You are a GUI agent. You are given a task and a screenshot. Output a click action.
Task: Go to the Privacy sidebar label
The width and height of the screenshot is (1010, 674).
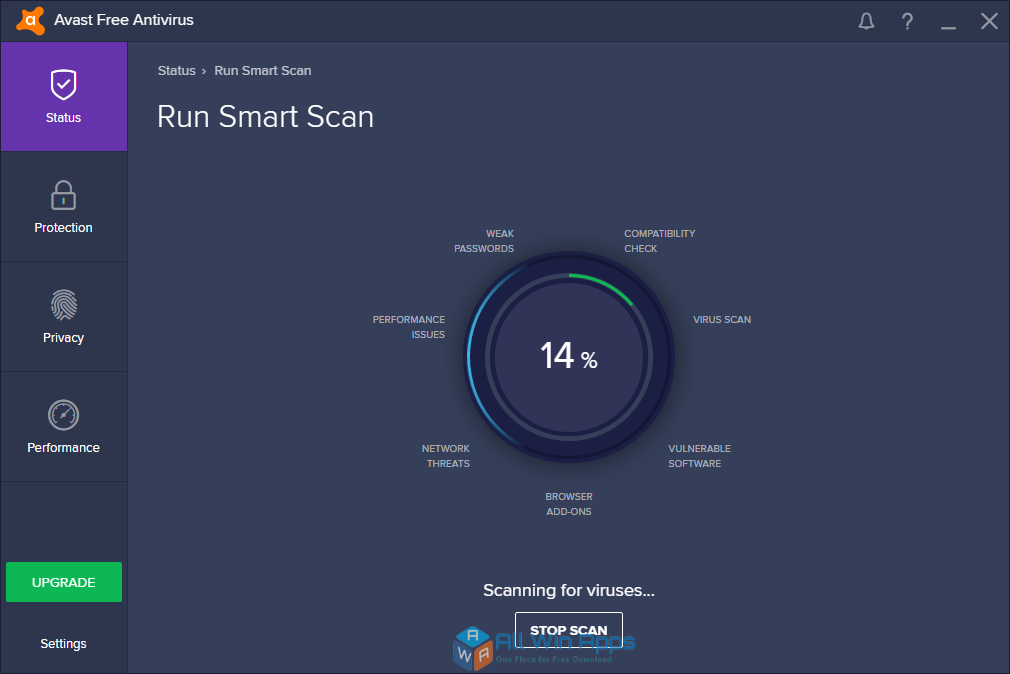63,338
